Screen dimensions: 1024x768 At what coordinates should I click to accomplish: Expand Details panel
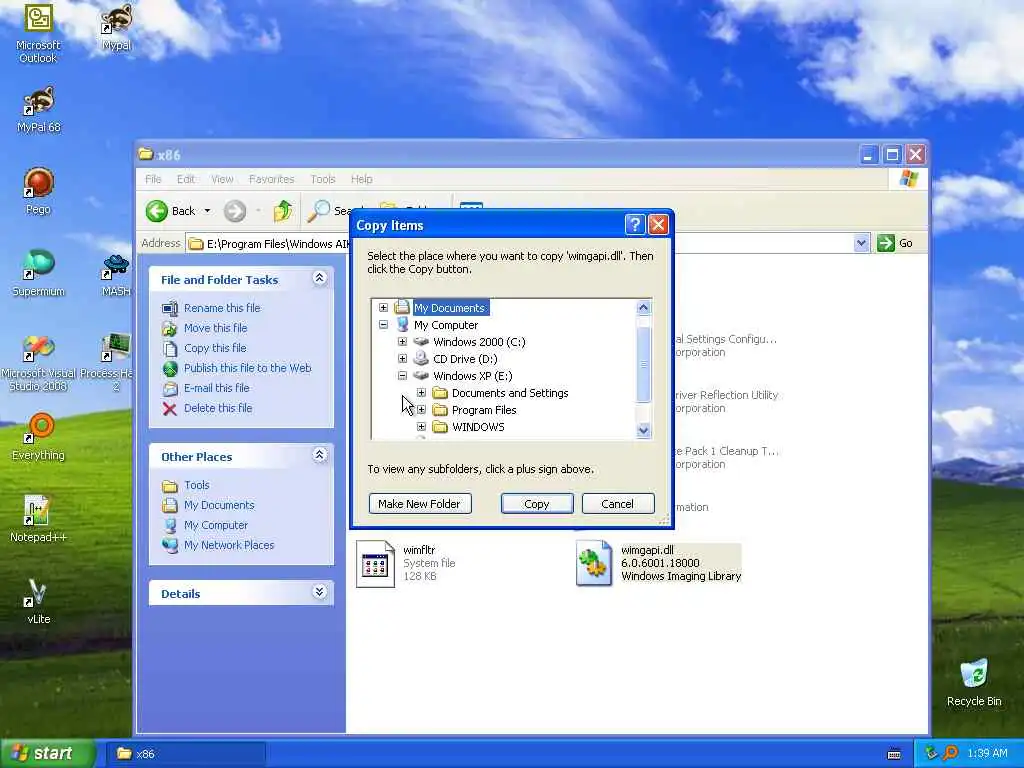pos(319,592)
